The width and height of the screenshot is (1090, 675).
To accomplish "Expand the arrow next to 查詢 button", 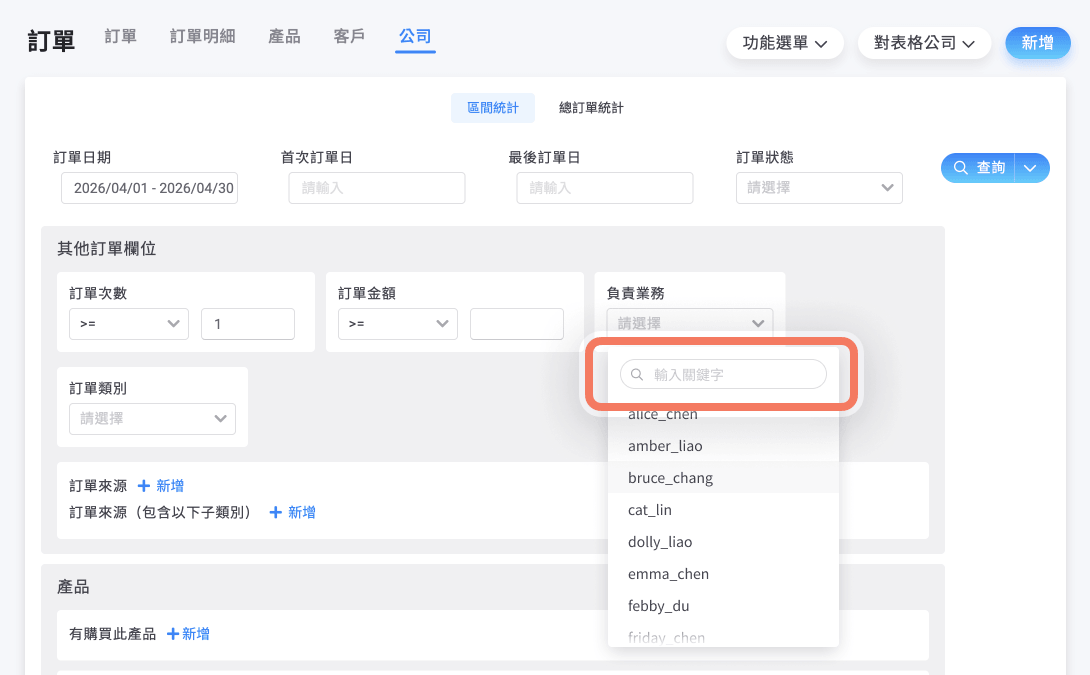I will 1031,168.
